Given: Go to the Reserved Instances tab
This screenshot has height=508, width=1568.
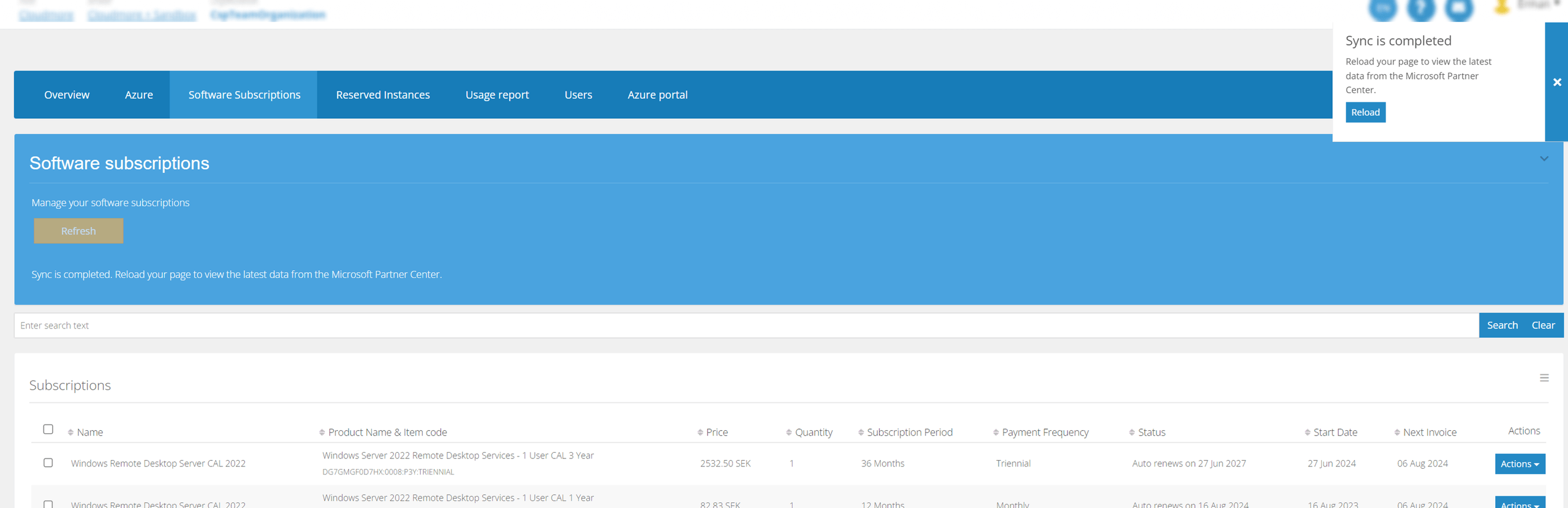Looking at the screenshot, I should 383,95.
